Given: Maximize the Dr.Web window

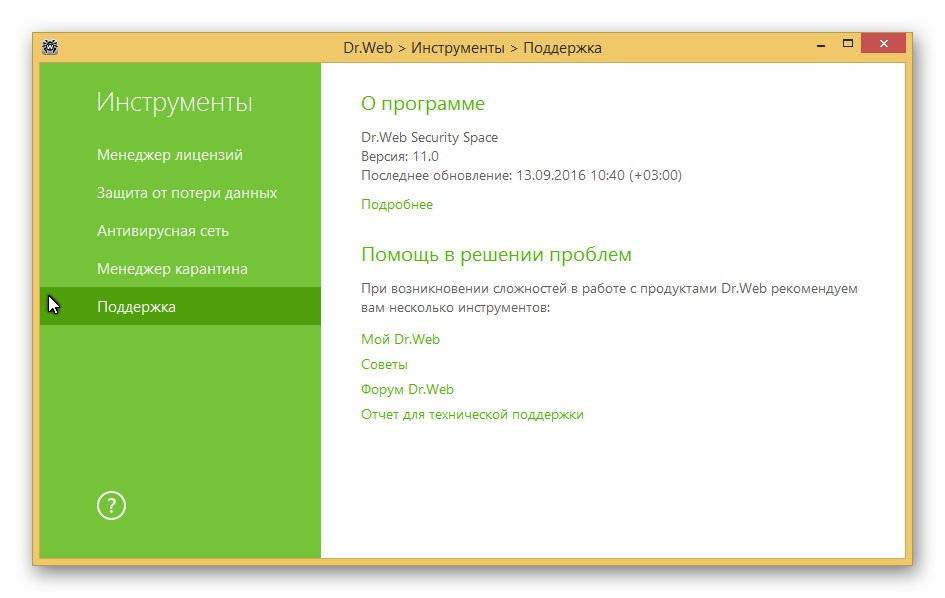Looking at the screenshot, I should tap(848, 43).
